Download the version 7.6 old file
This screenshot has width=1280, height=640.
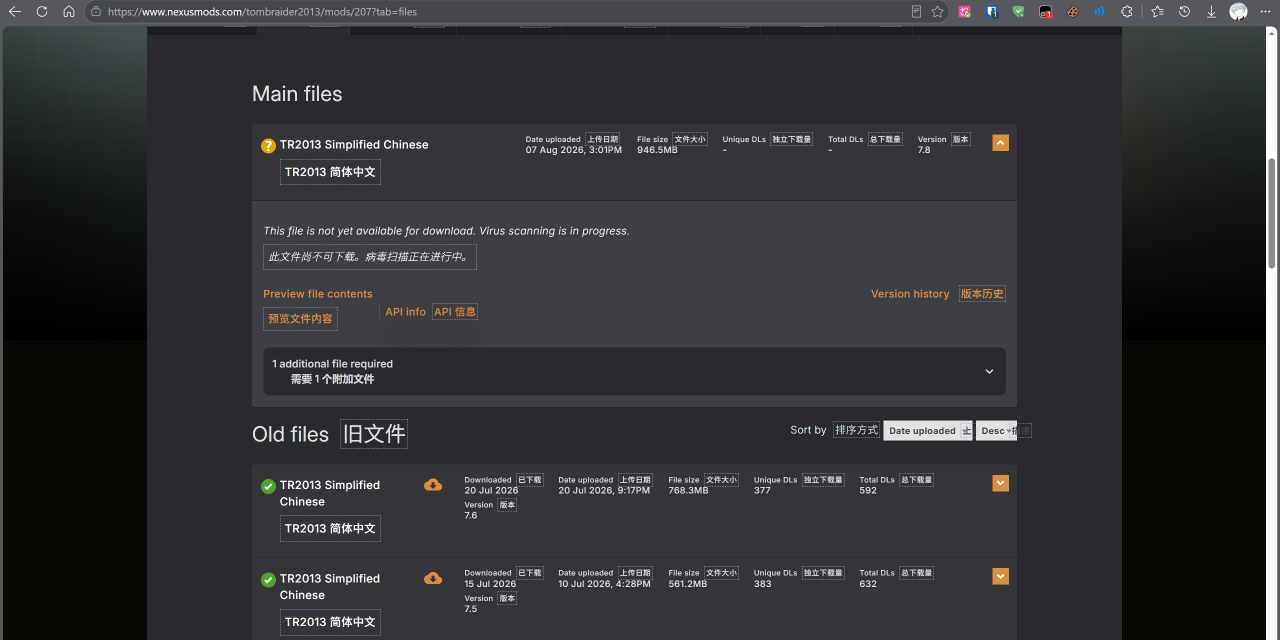[433, 485]
